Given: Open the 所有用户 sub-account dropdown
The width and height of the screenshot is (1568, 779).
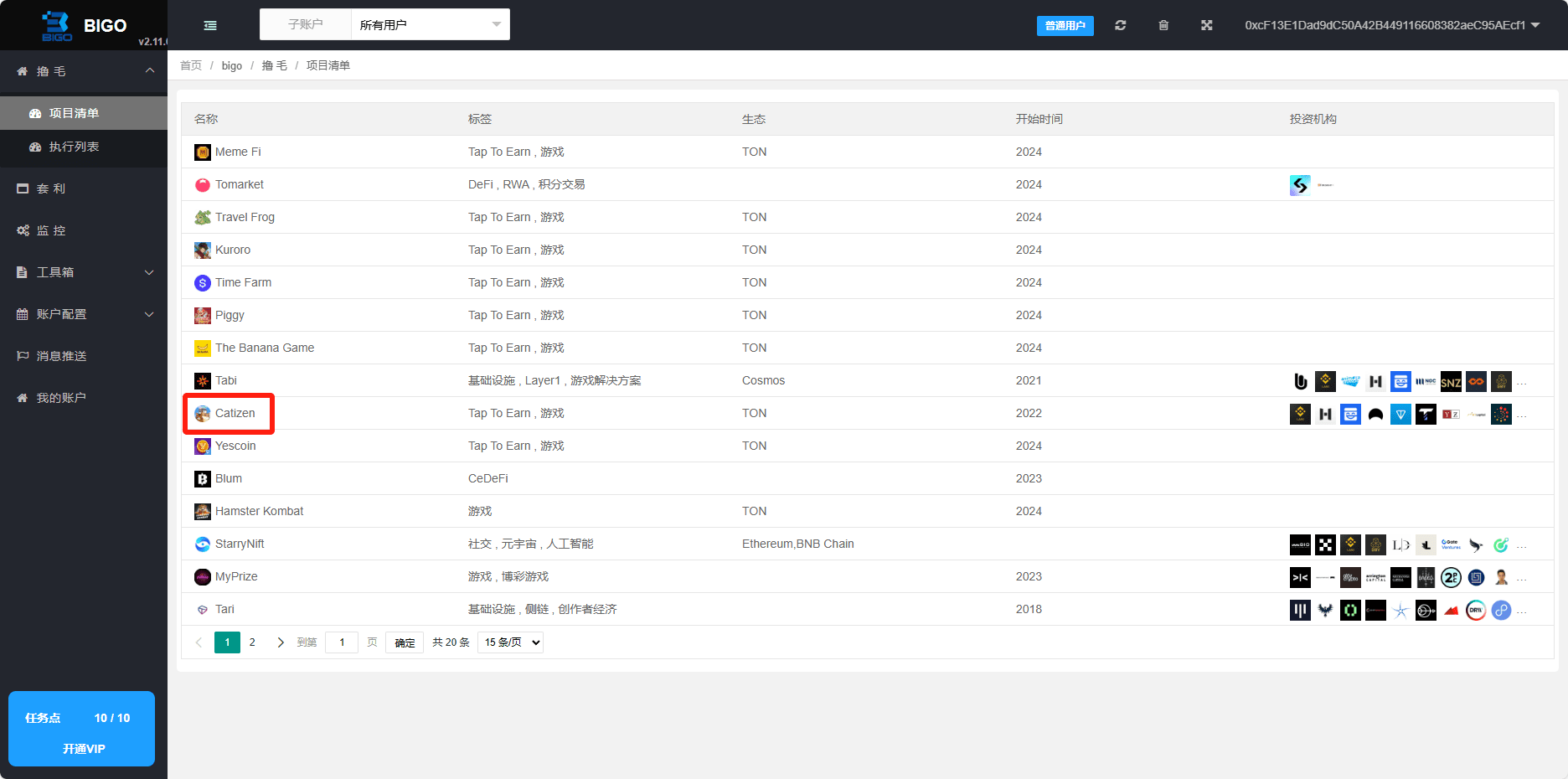Looking at the screenshot, I should click(431, 25).
